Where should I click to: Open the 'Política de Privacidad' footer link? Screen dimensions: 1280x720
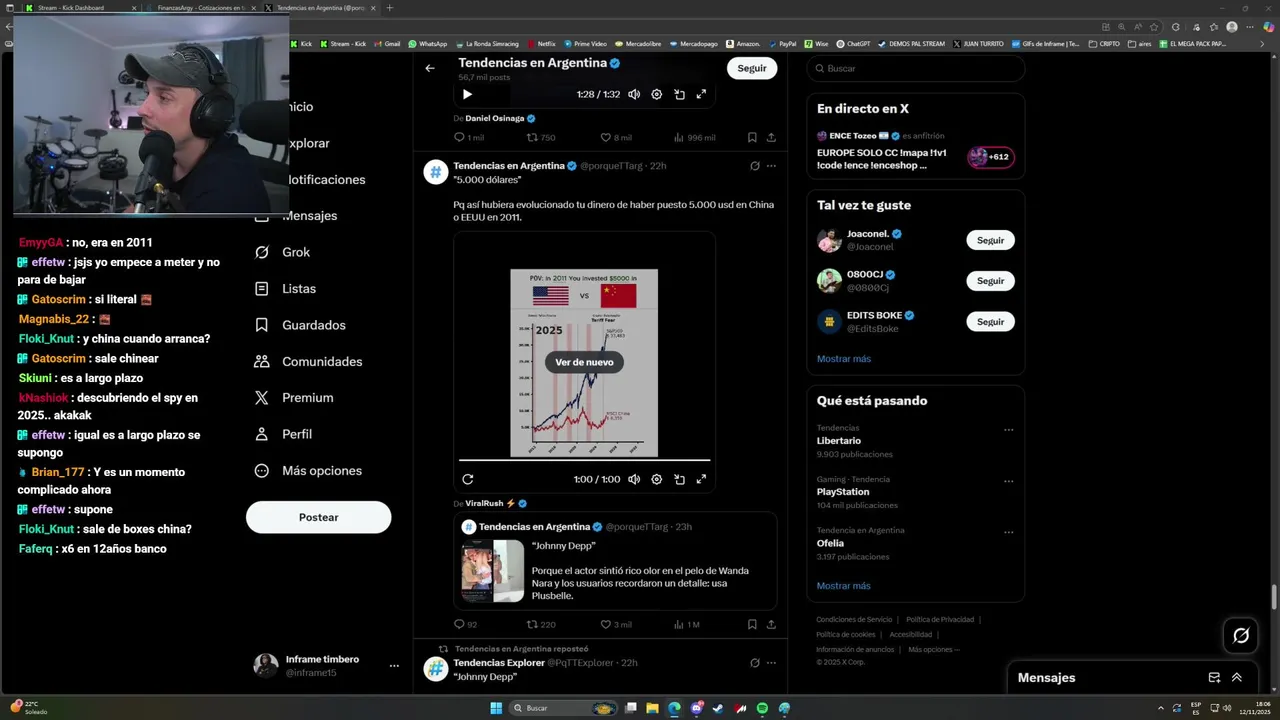click(x=940, y=620)
